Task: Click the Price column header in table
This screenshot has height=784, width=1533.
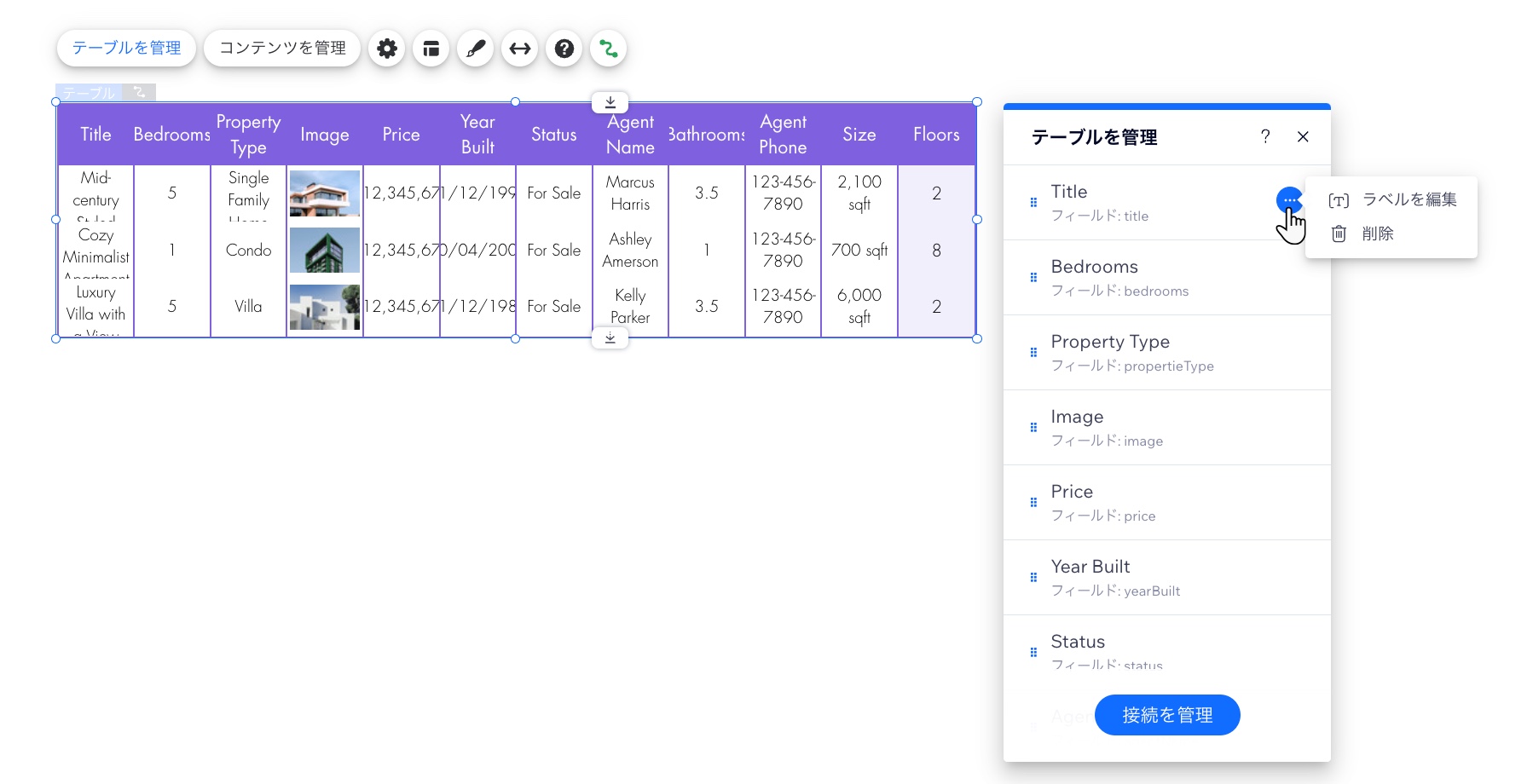Action: (x=402, y=135)
